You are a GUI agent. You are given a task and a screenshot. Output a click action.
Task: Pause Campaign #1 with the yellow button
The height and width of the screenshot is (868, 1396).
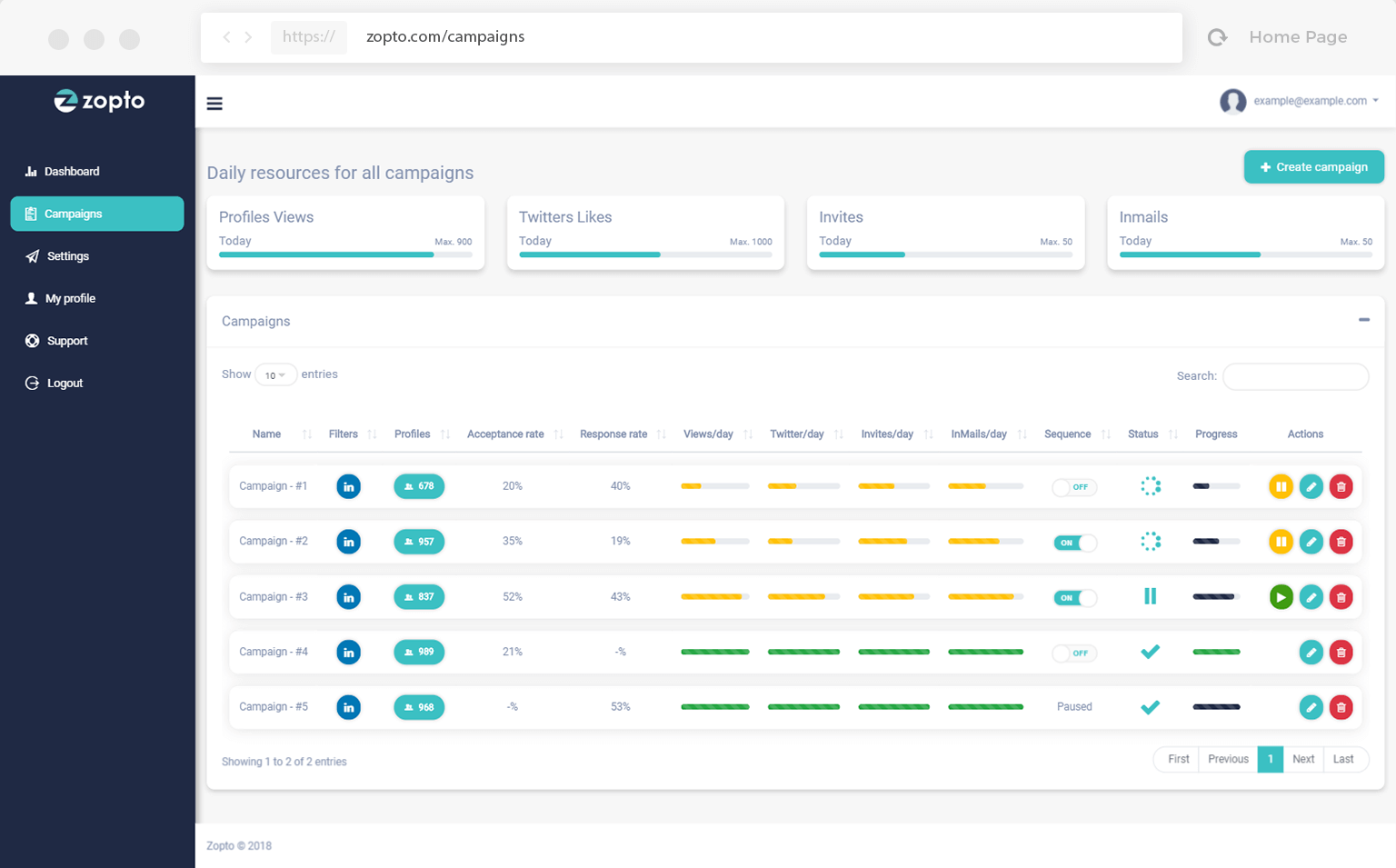(x=1281, y=487)
